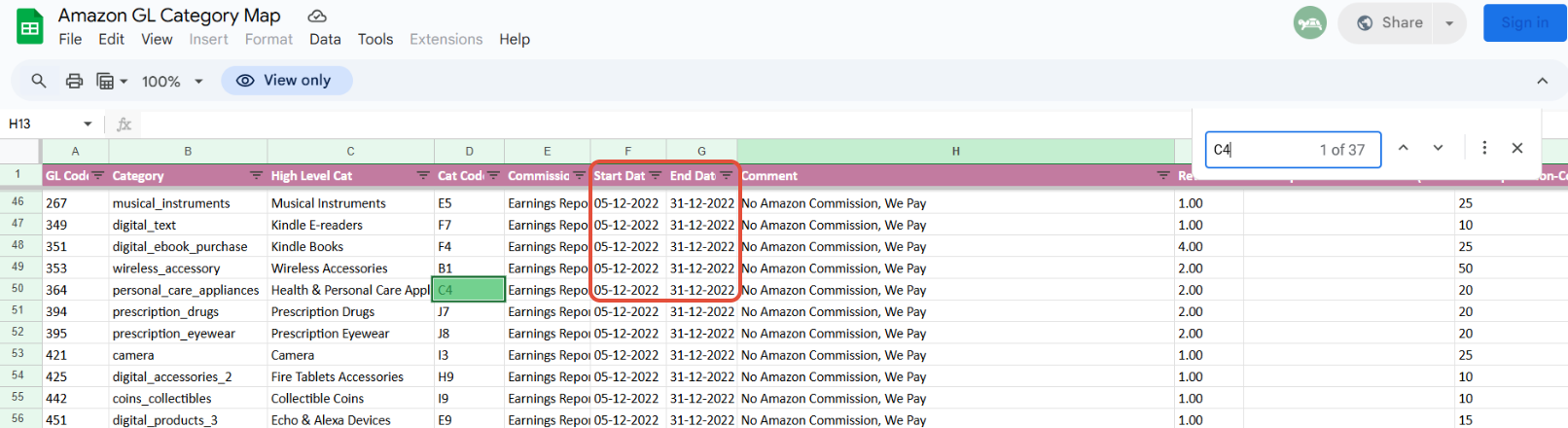Select column A header
Image resolution: width=1568 pixels, height=428 pixels.
[x=75, y=151]
